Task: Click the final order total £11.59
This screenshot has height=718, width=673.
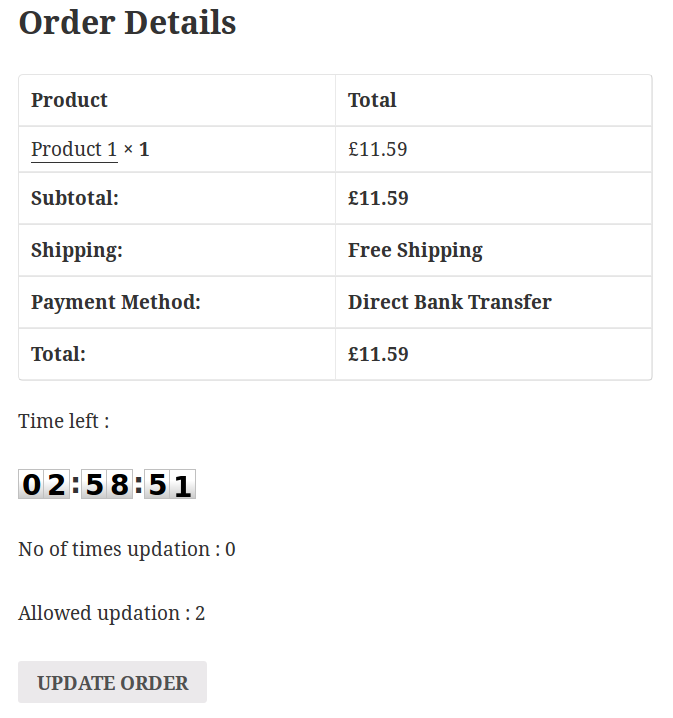Action: [x=378, y=354]
